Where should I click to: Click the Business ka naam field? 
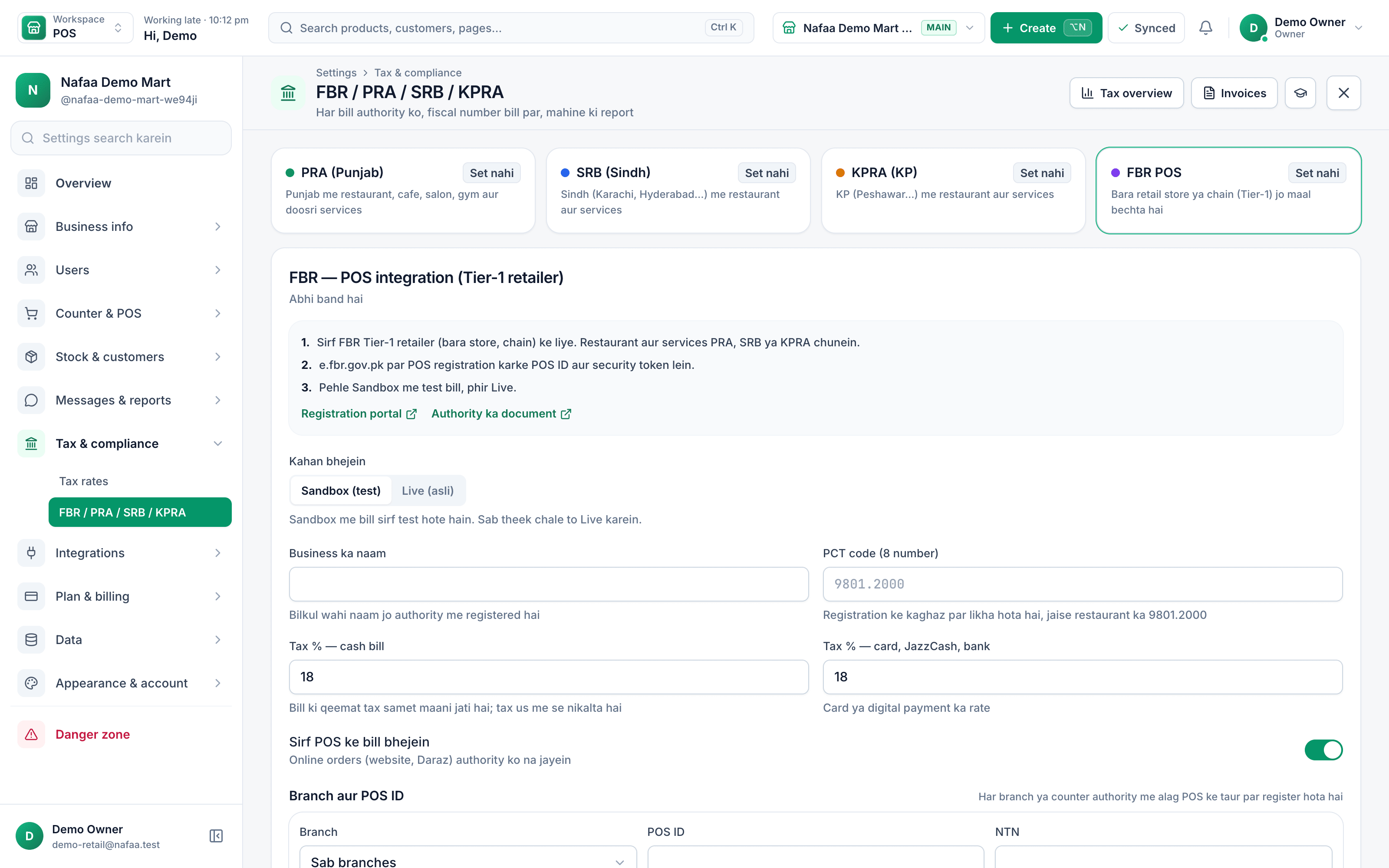click(549, 585)
